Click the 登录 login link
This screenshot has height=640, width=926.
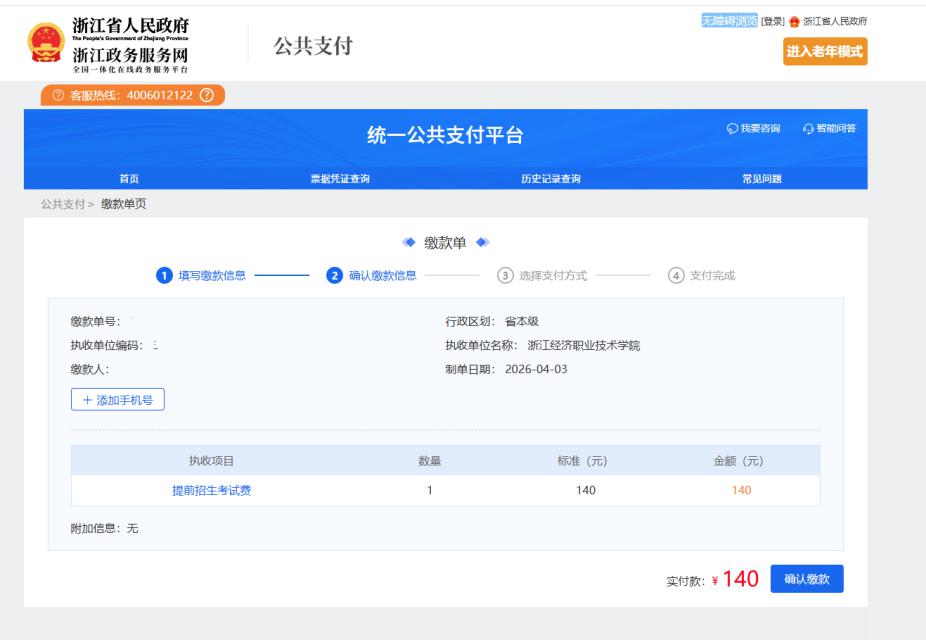coord(772,21)
